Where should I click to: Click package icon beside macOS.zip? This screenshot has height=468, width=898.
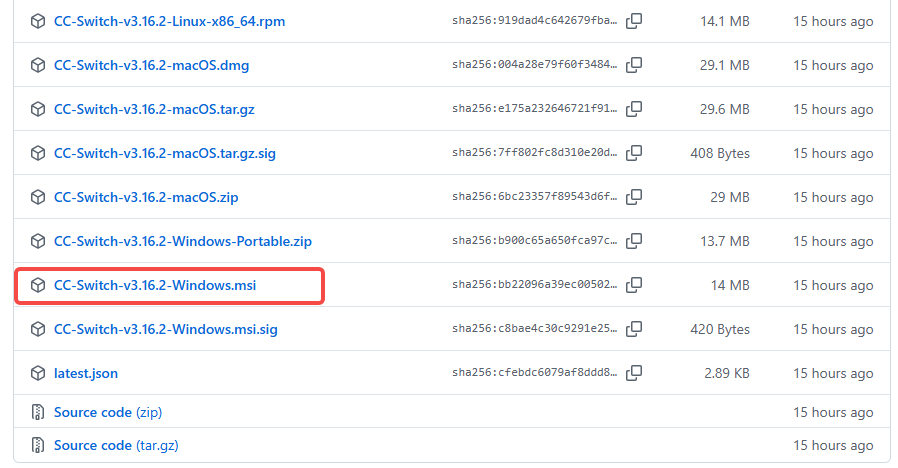pyautogui.click(x=38, y=197)
